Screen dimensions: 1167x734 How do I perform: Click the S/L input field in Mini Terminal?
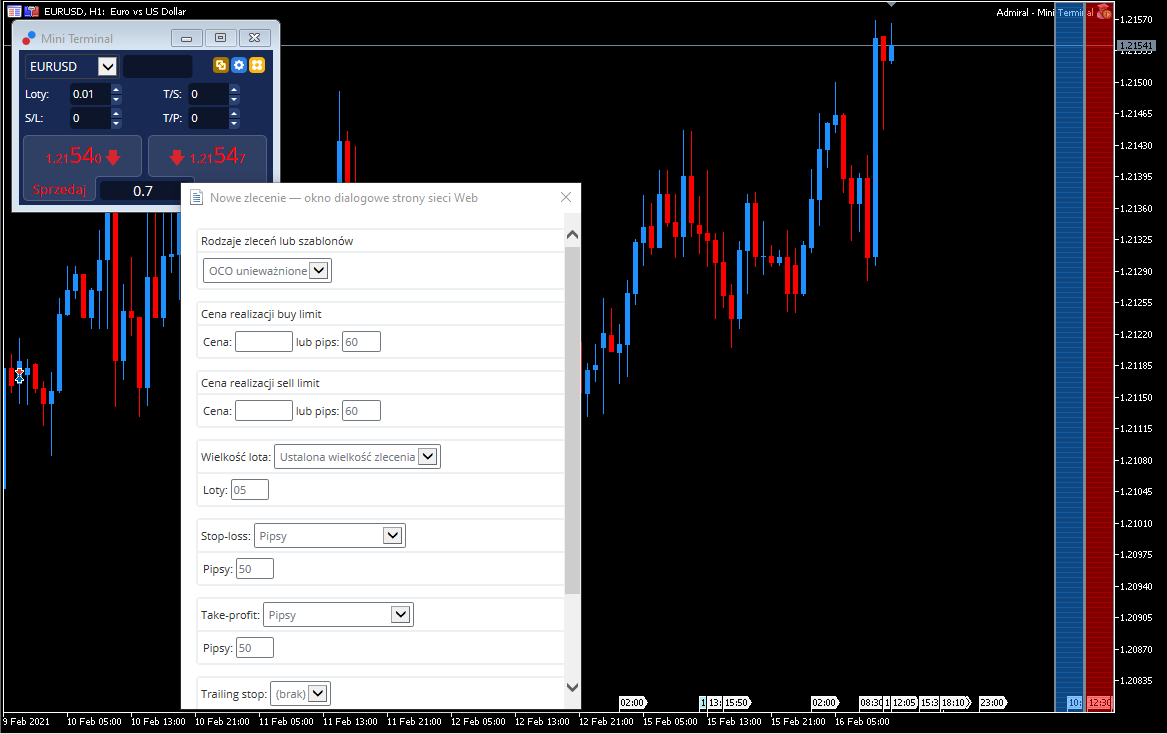tap(90, 118)
